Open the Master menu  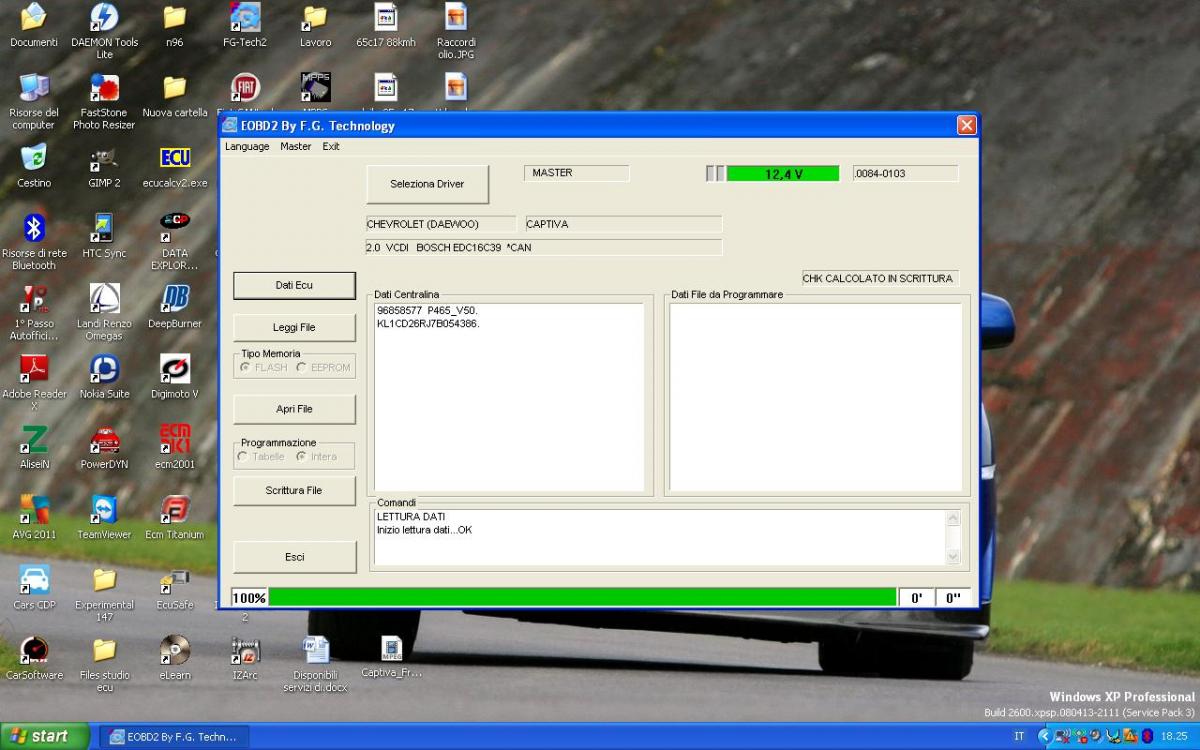coord(296,146)
